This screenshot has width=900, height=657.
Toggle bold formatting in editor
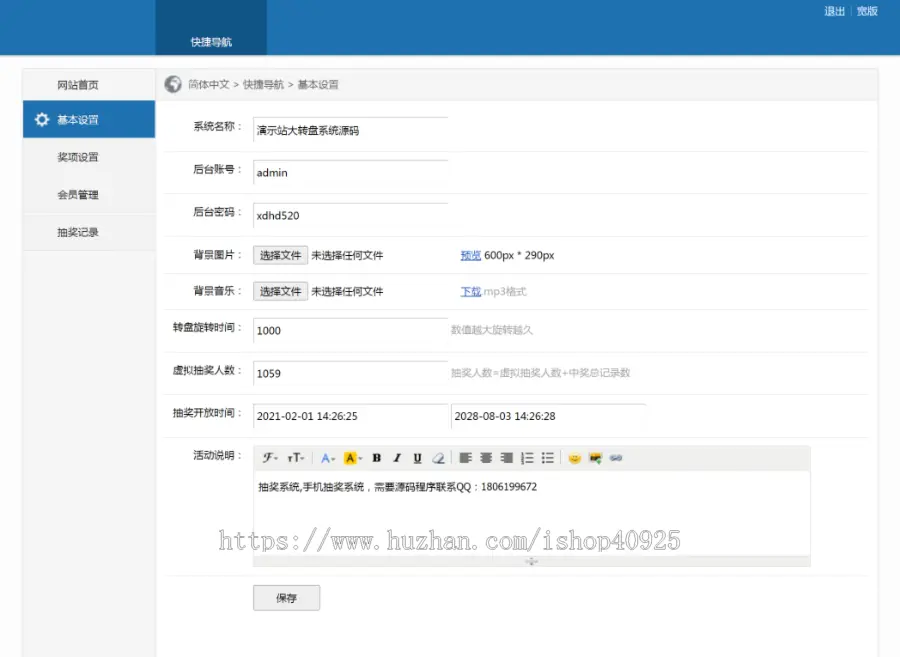(377, 458)
